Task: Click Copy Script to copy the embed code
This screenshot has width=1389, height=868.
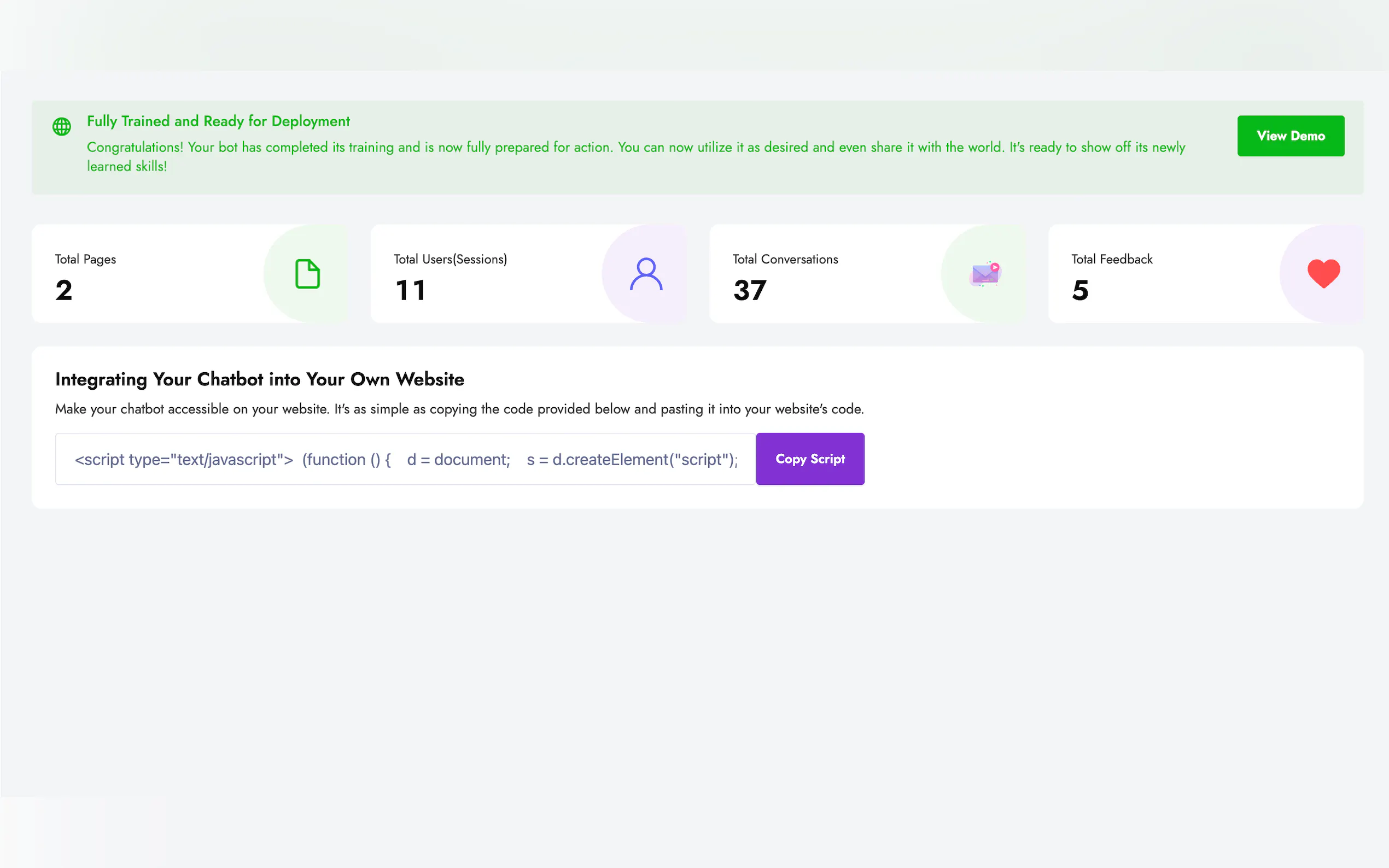Action: pyautogui.click(x=810, y=459)
